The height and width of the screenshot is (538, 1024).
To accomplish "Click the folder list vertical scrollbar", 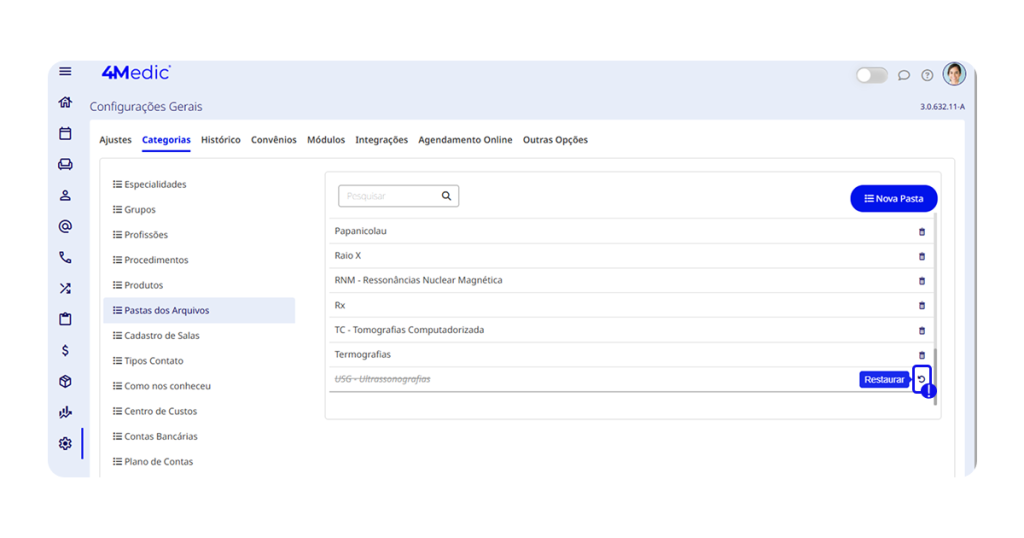I will tap(936, 370).
